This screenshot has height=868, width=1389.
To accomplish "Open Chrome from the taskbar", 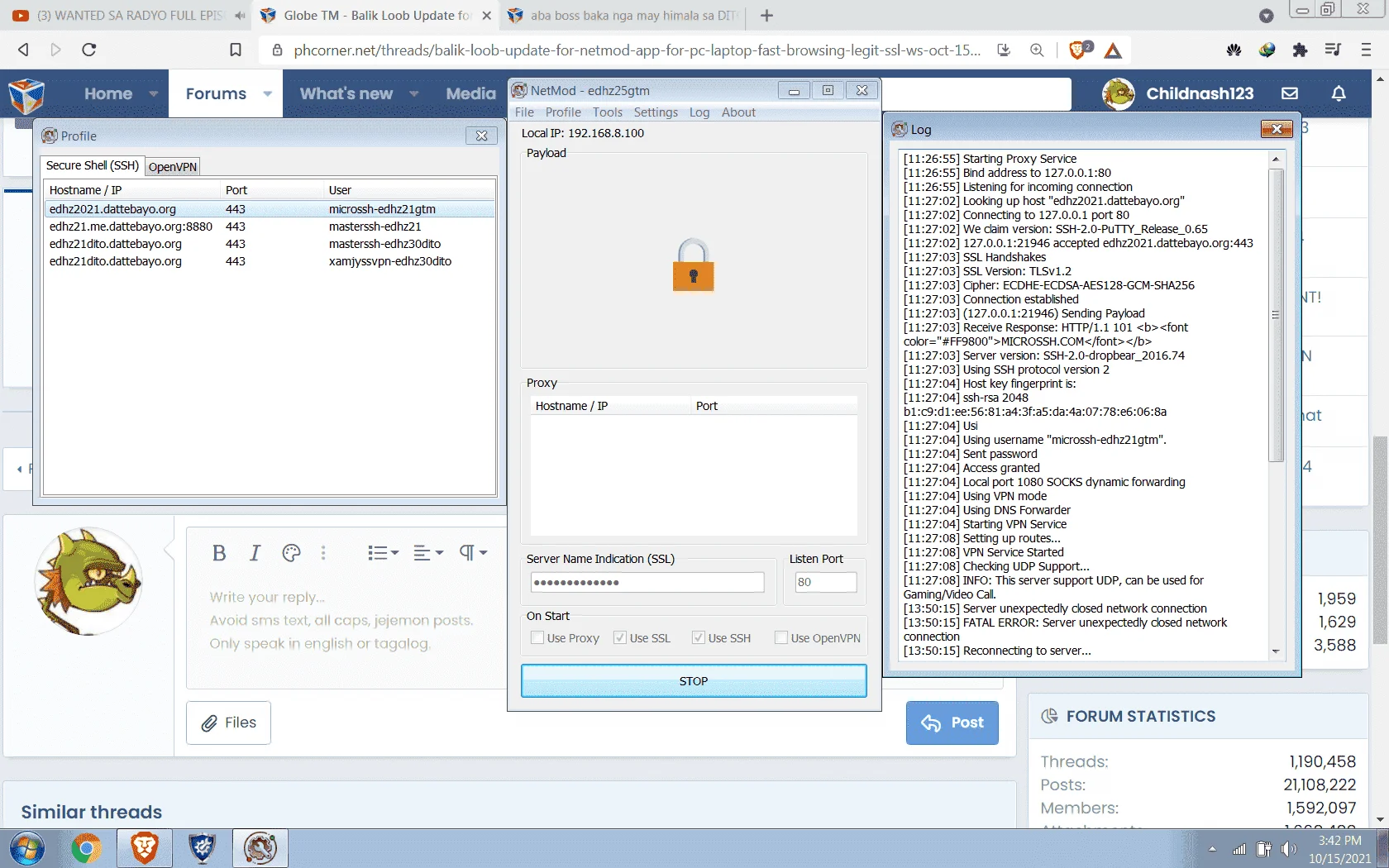I will [86, 848].
